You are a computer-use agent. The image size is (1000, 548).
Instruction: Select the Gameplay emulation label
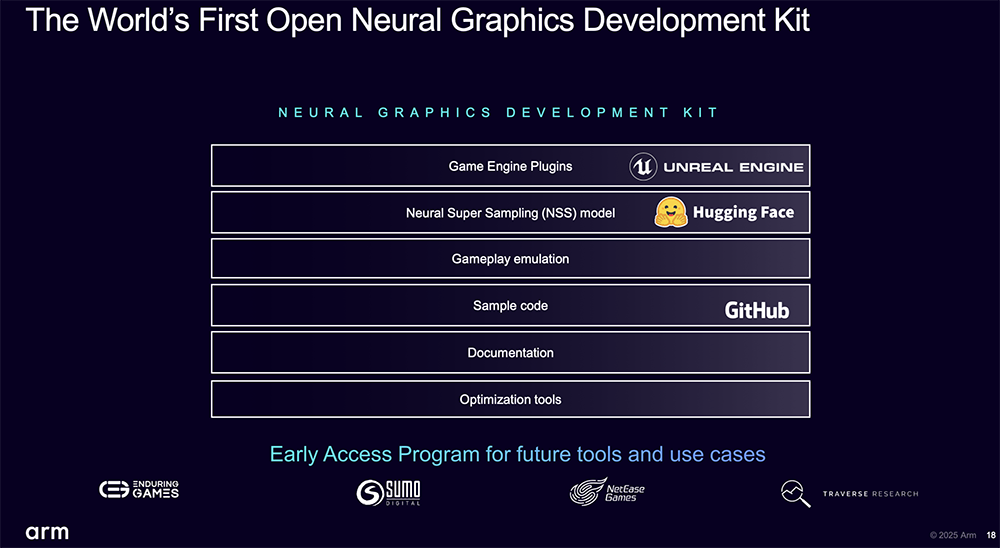pos(510,259)
